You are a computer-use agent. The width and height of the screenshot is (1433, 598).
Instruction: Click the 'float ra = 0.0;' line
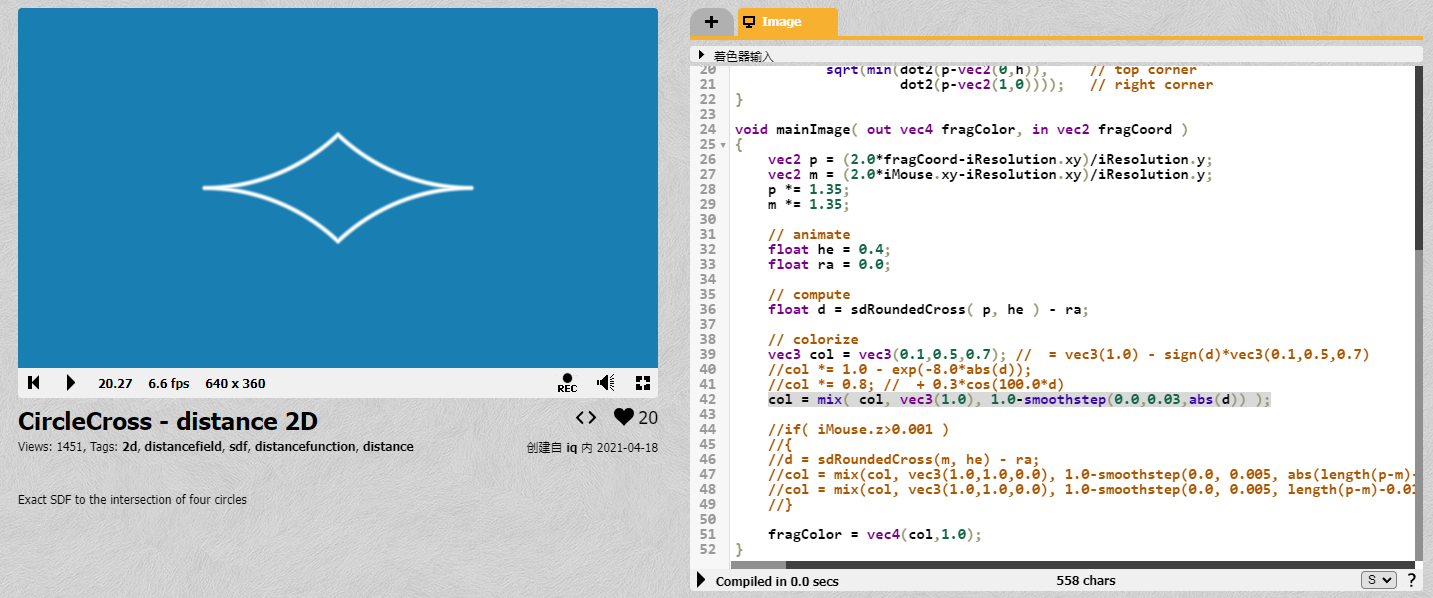click(x=829, y=264)
